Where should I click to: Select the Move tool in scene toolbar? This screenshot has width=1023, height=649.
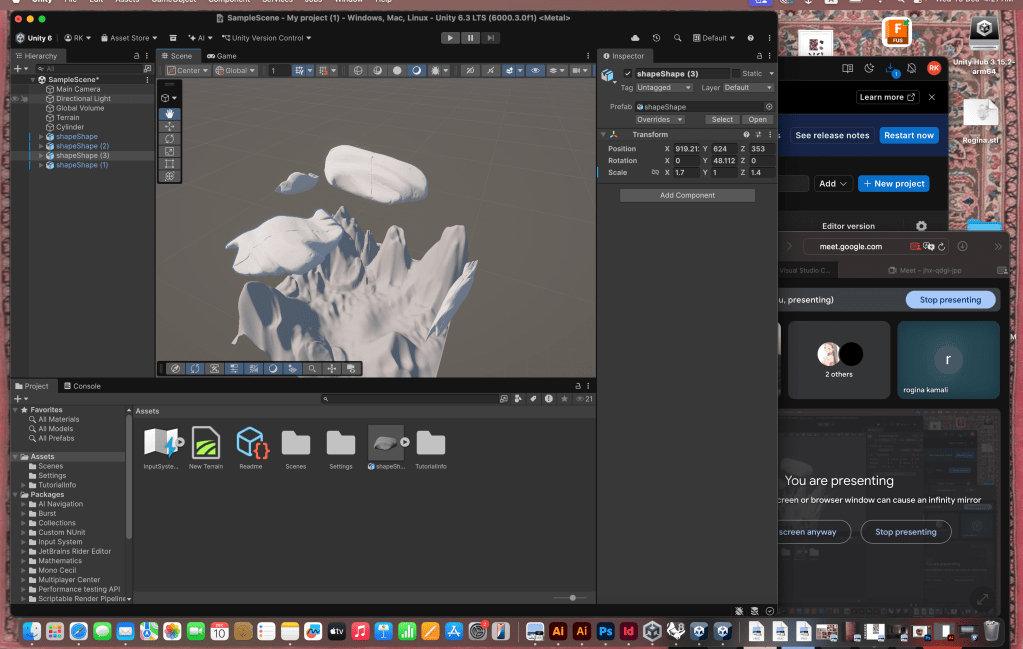click(x=169, y=126)
